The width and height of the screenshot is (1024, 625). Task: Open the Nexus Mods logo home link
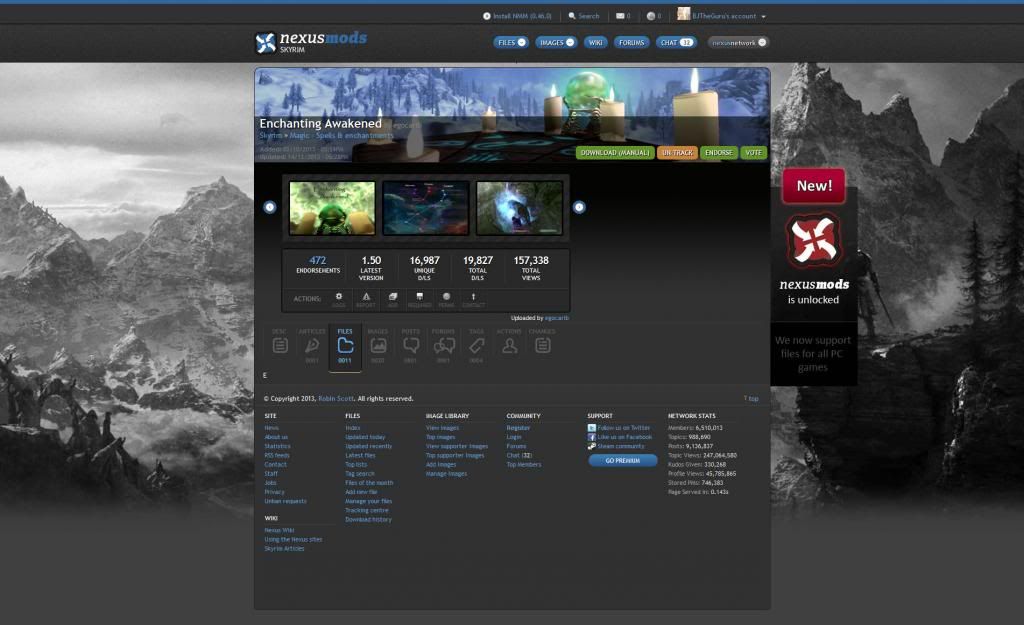[x=311, y=42]
